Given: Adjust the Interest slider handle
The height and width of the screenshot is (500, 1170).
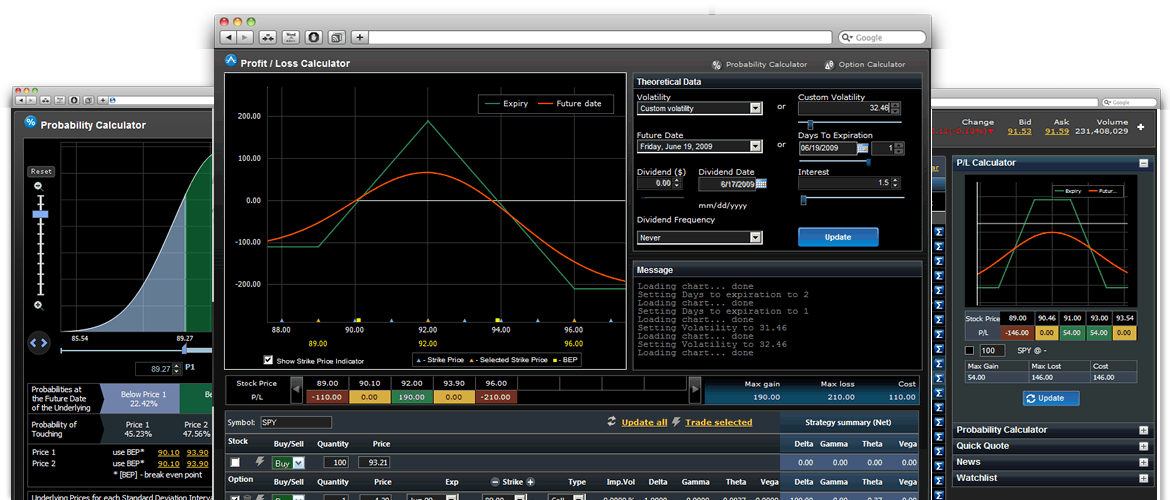Looking at the screenshot, I should pyautogui.click(x=803, y=200).
